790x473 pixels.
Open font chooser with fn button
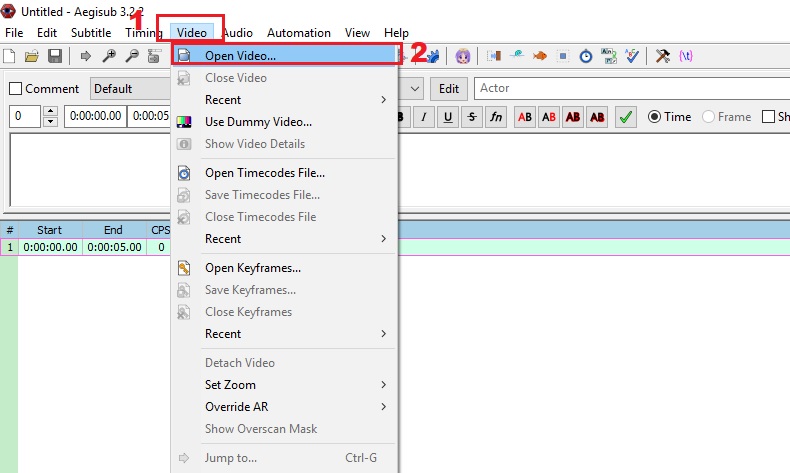coord(496,117)
